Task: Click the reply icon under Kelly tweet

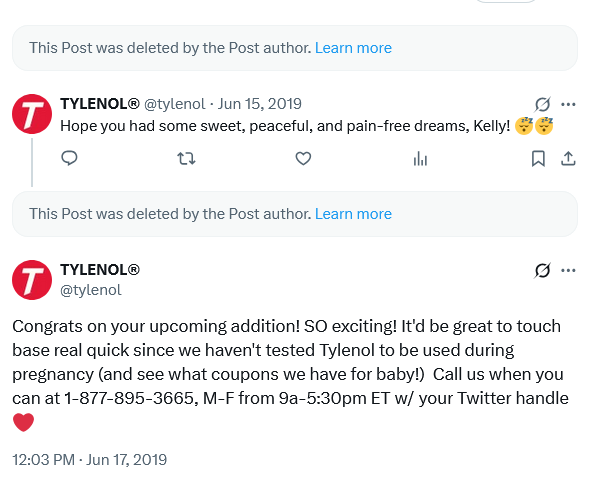Action: 69,158
